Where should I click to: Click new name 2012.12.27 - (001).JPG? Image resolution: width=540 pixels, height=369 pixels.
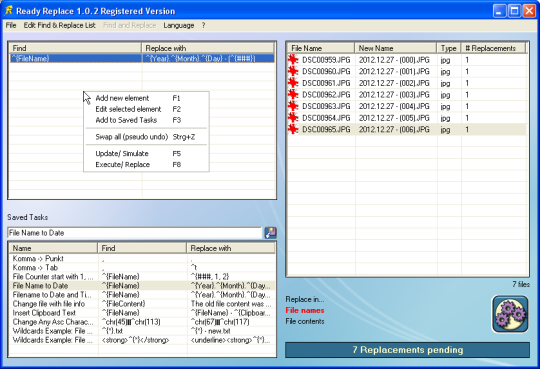394,72
